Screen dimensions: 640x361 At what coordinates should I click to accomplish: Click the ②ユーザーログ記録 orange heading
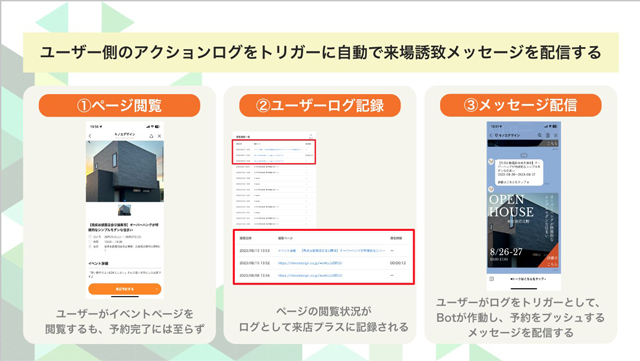320,105
